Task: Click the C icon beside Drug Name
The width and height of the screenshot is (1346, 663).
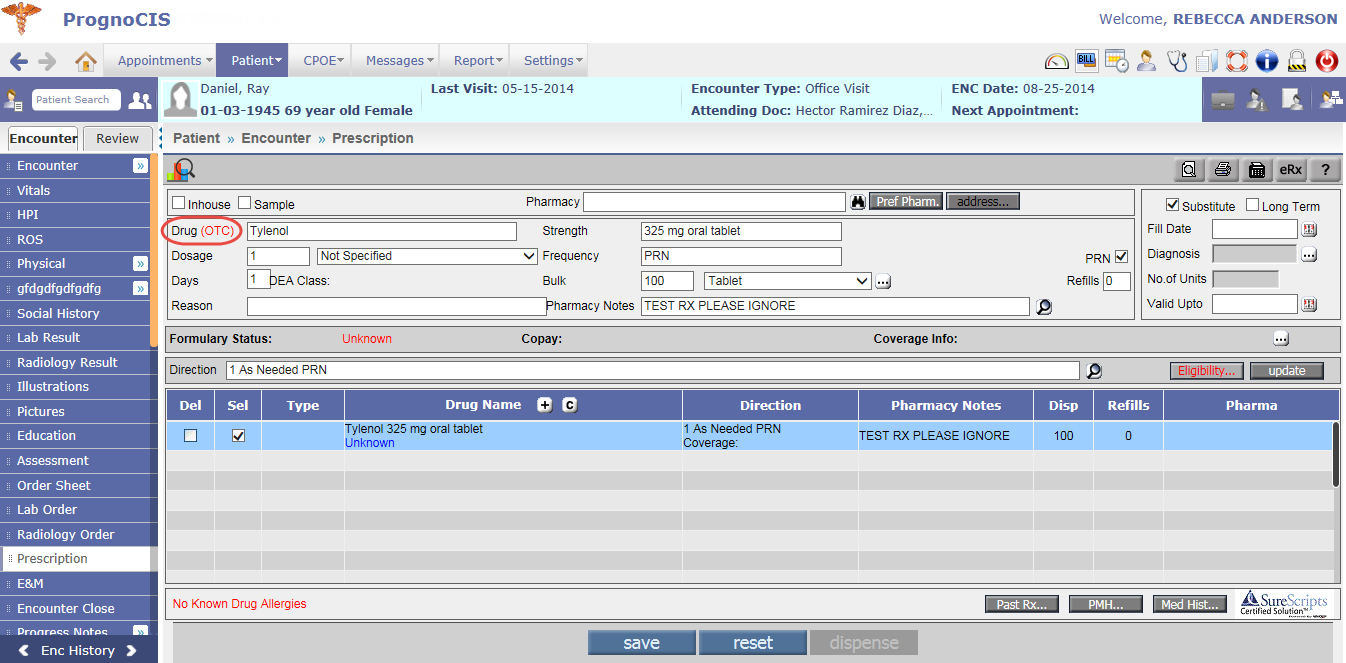Action: point(569,405)
